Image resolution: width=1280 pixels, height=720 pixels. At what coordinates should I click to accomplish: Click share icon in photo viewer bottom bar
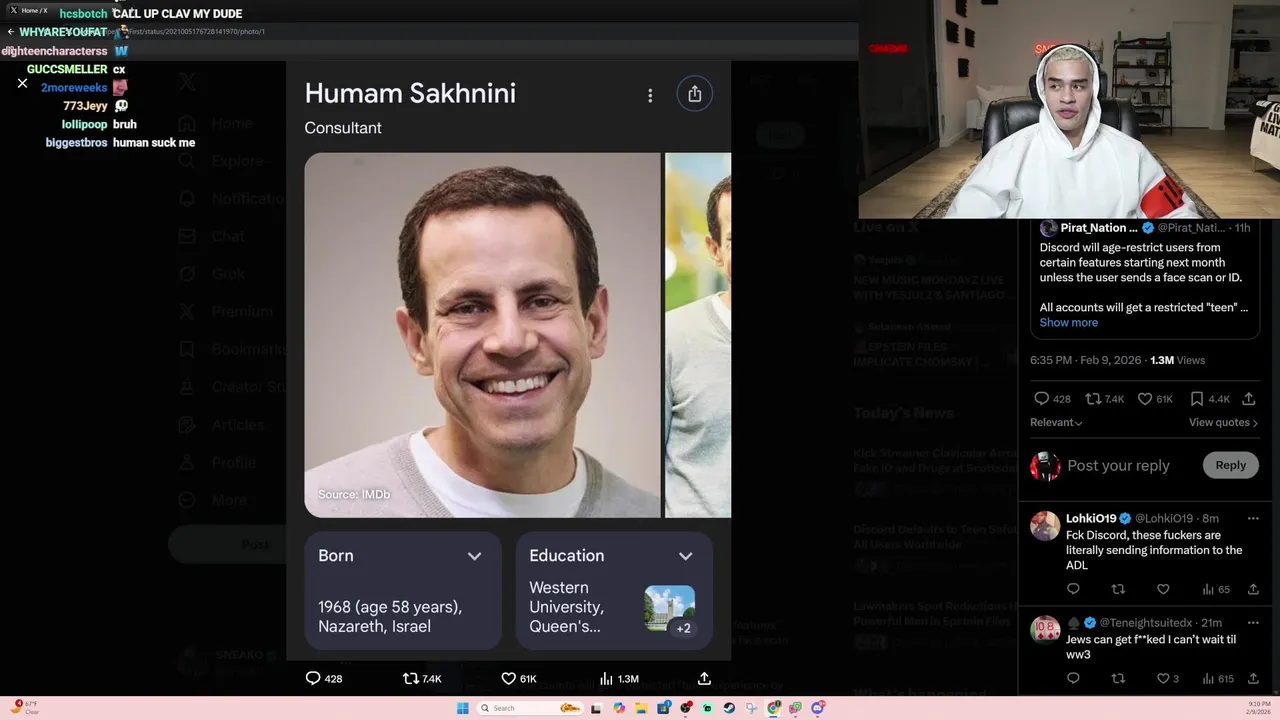(x=704, y=678)
